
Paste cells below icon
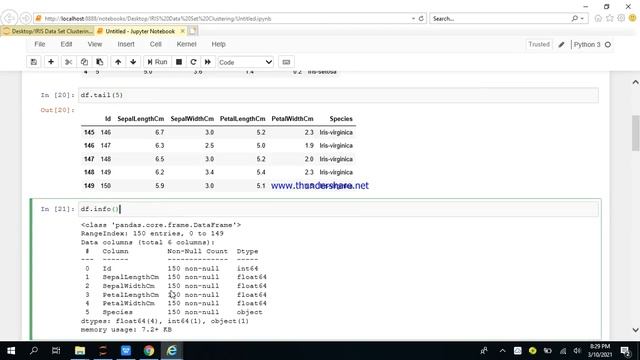(x=100, y=62)
